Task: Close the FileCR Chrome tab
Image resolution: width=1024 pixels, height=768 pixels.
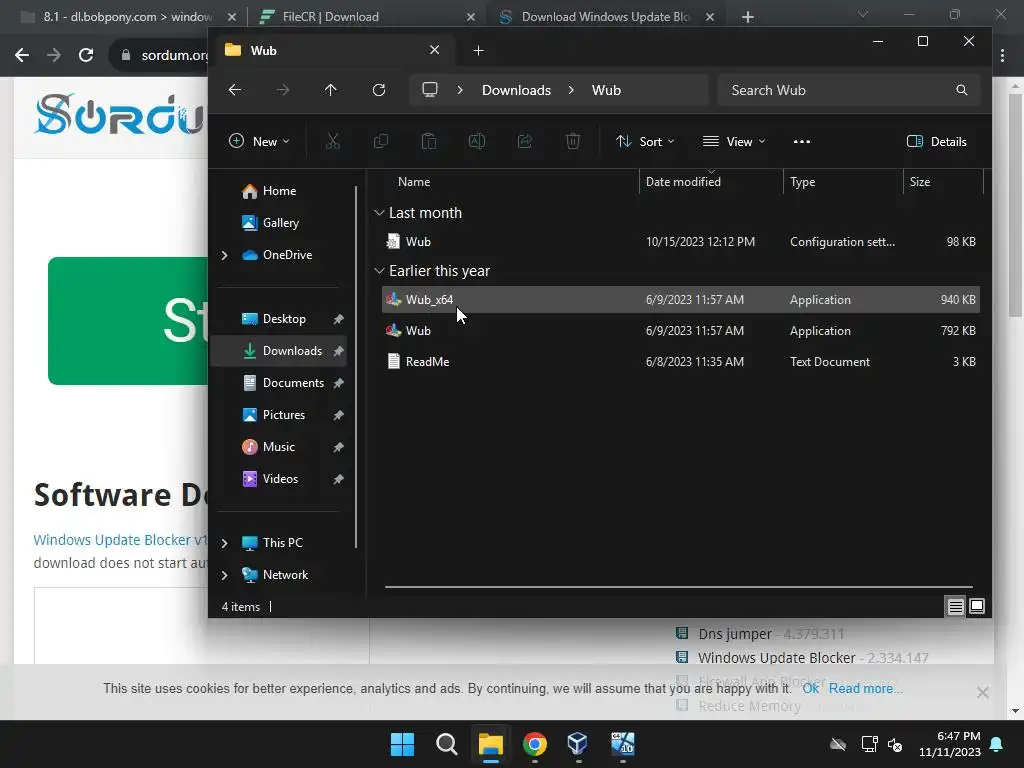Action: pos(471,17)
